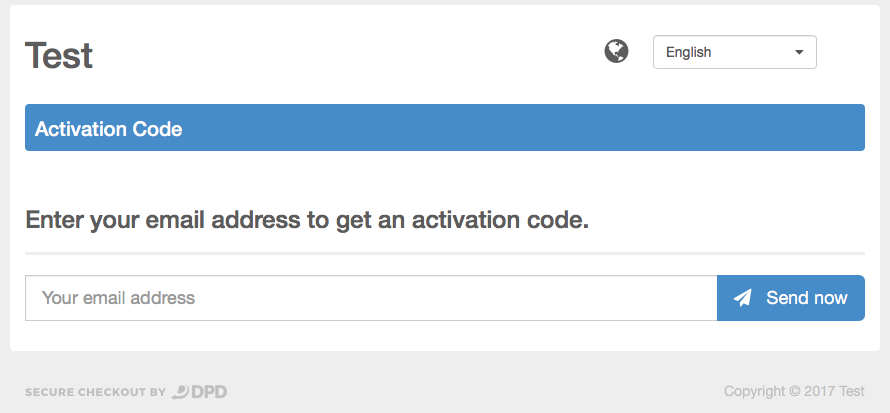The width and height of the screenshot is (890, 413).
Task: Click the Test page title
Action: [x=58, y=55]
